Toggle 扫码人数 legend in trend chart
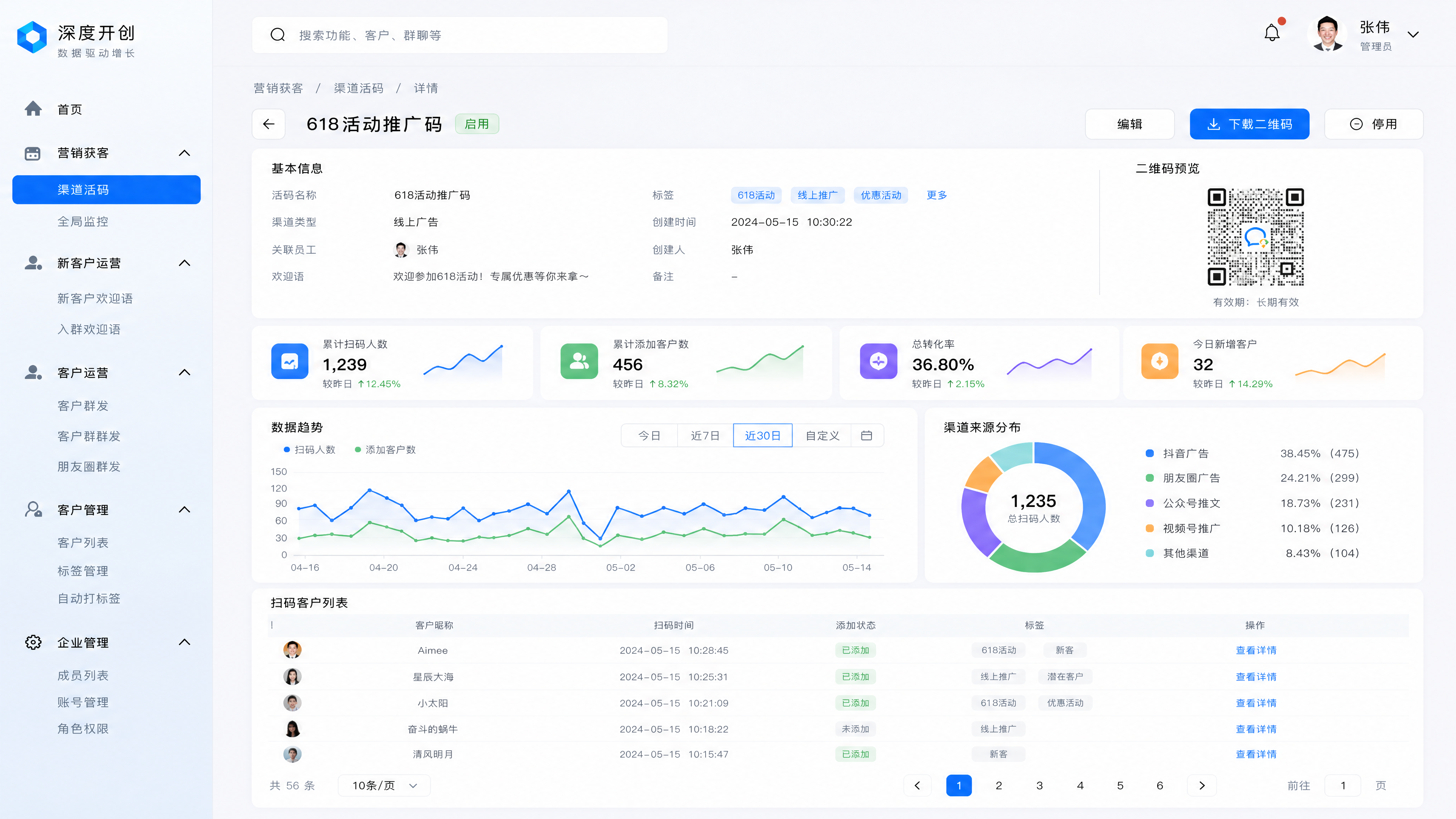The image size is (1456, 819). click(309, 450)
